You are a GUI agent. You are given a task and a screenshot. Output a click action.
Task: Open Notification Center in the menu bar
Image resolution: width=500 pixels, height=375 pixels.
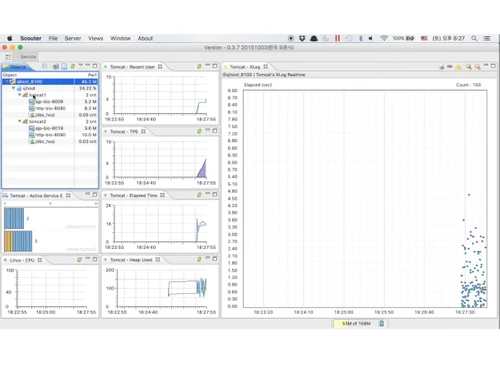click(487, 38)
